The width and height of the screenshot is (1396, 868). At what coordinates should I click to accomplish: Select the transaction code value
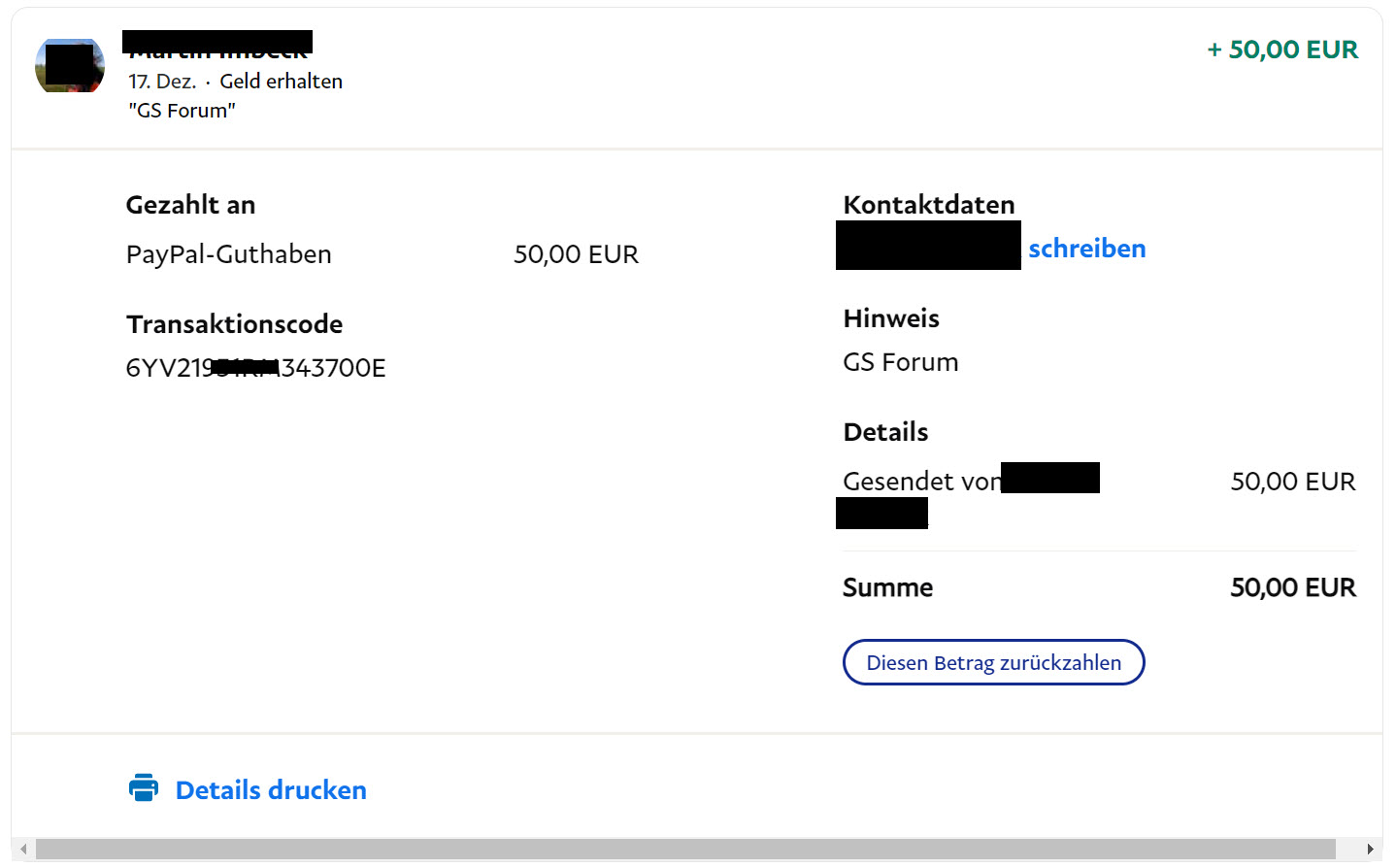tap(255, 368)
